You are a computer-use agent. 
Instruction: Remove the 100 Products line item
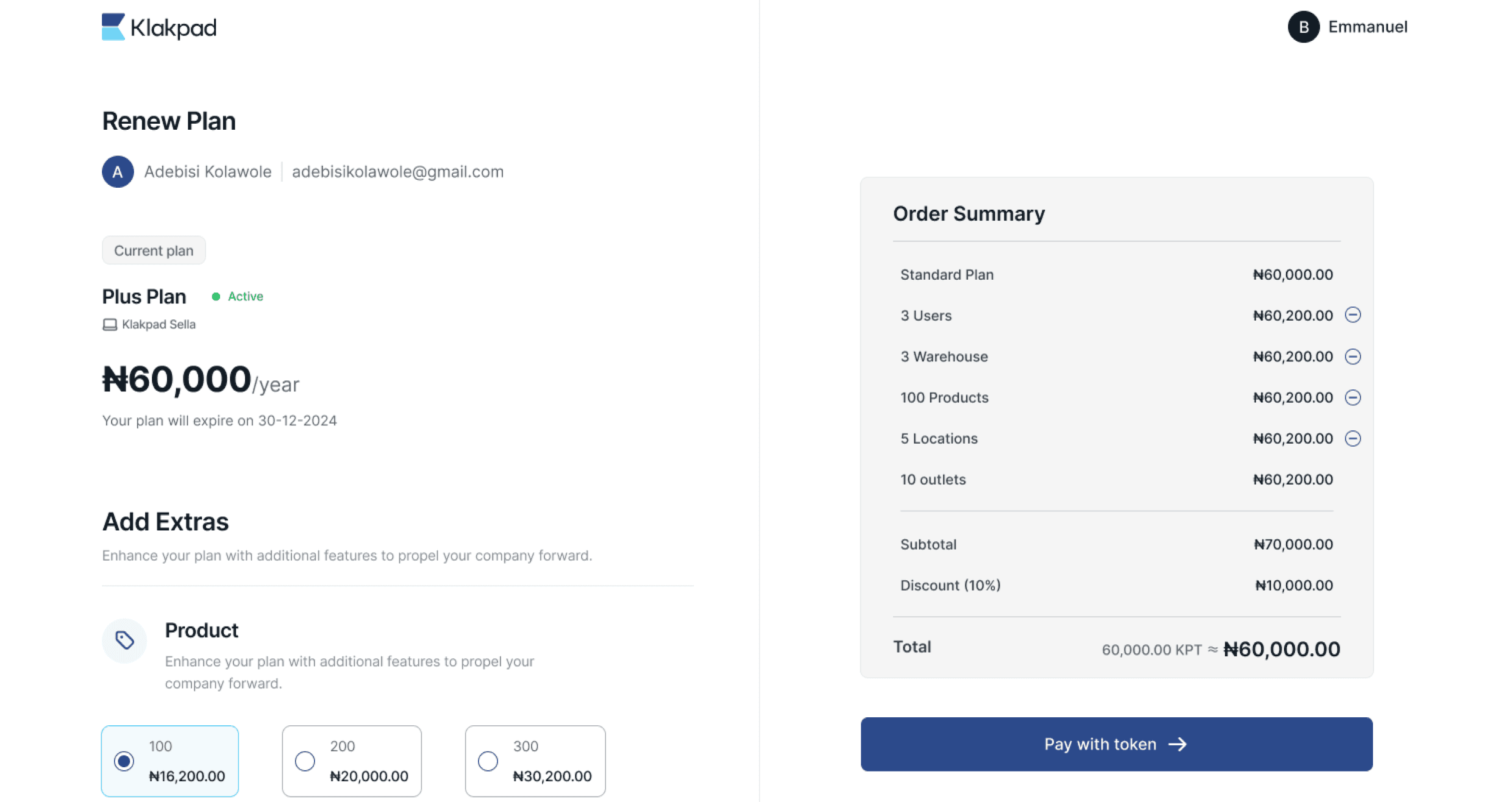coord(1352,397)
